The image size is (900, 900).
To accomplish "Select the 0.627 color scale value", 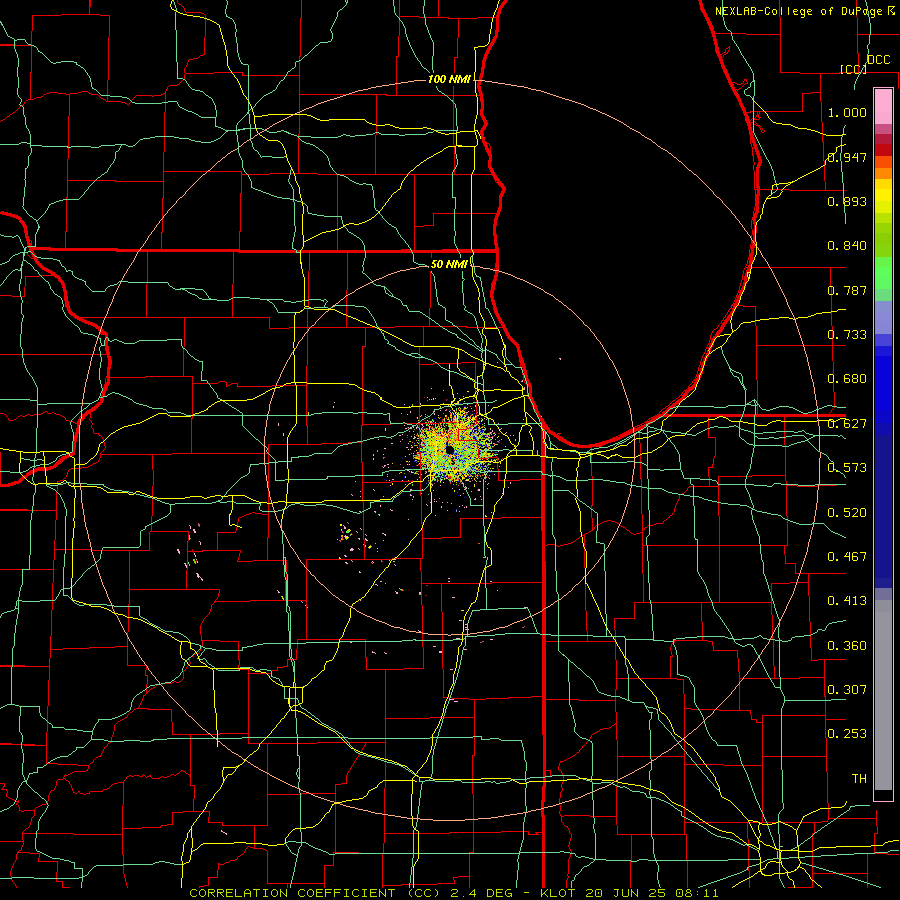I will click(847, 424).
